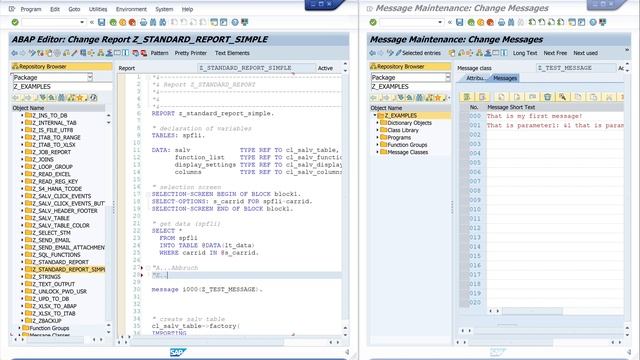
Task: Click the Next used button
Action: [585, 53]
